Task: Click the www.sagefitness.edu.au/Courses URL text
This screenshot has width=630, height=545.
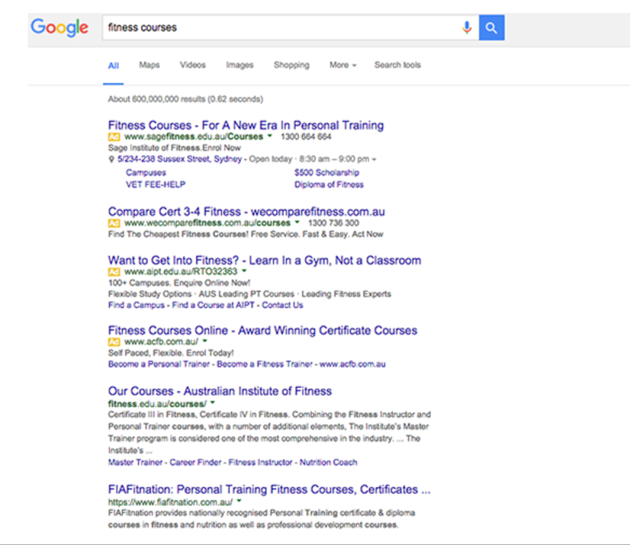Action: point(194,137)
